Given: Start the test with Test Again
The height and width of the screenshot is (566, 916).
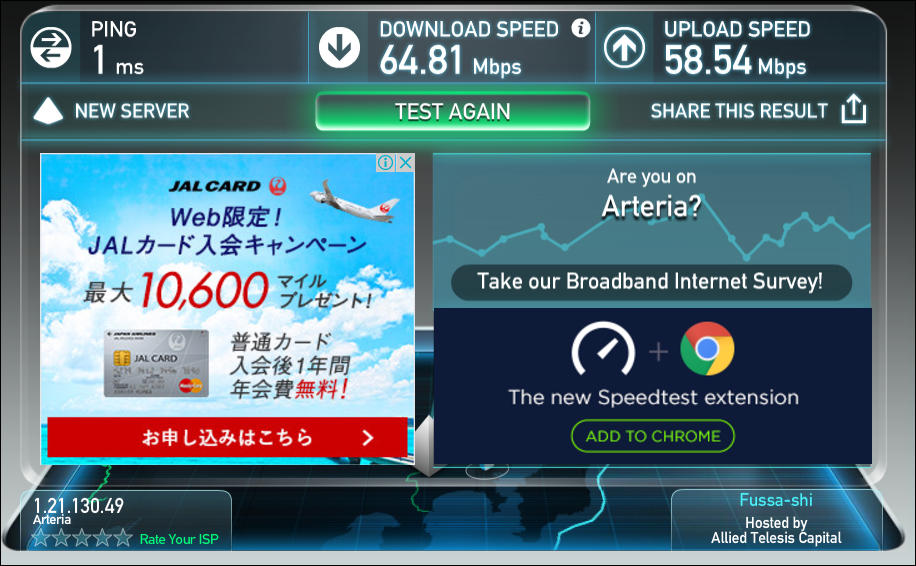Looking at the screenshot, I should [x=453, y=111].
